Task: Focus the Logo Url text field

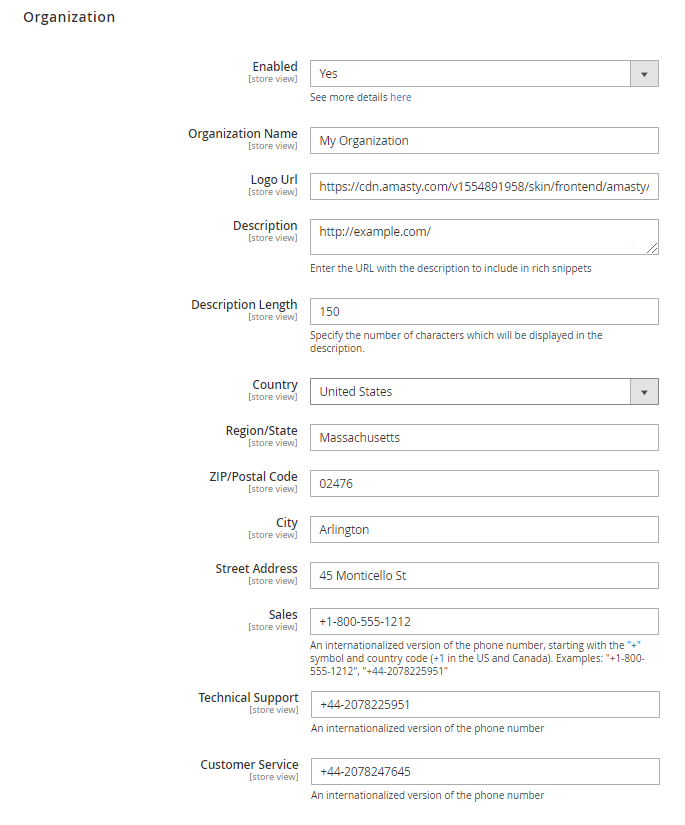Action: coord(484,187)
